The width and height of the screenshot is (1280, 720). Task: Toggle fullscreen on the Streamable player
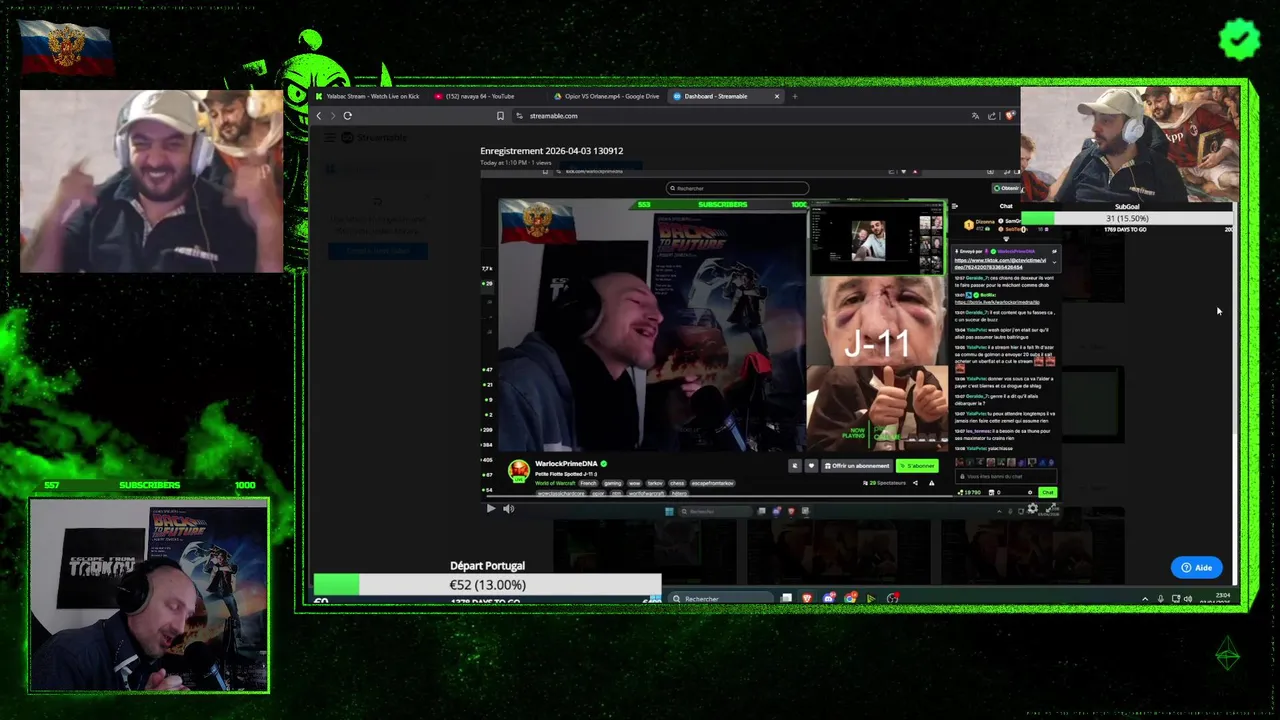(x=1051, y=508)
